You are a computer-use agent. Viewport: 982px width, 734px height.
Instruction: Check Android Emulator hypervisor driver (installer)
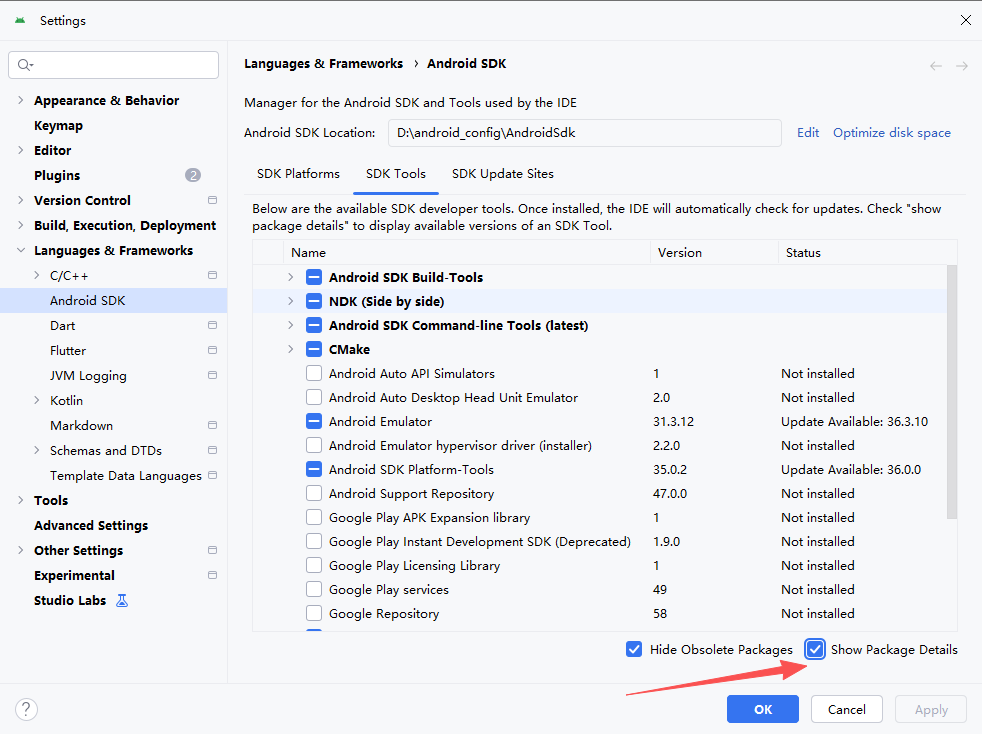coord(314,445)
